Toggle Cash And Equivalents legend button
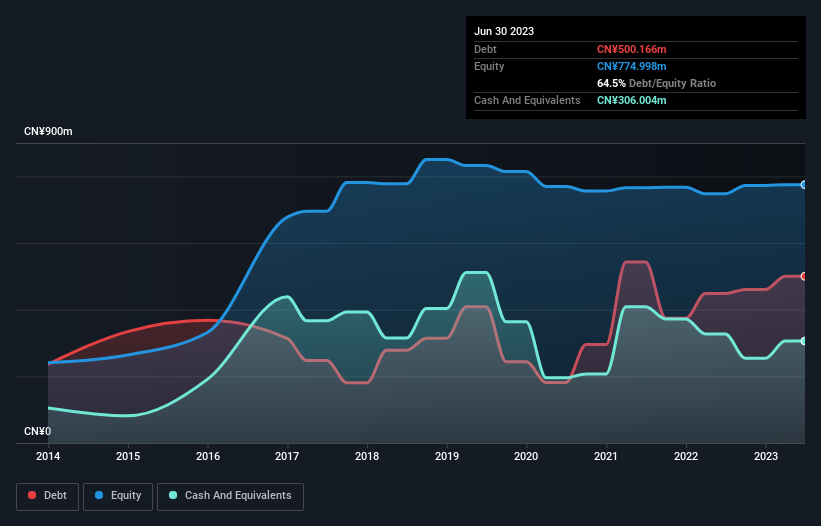The image size is (821, 526). point(230,496)
